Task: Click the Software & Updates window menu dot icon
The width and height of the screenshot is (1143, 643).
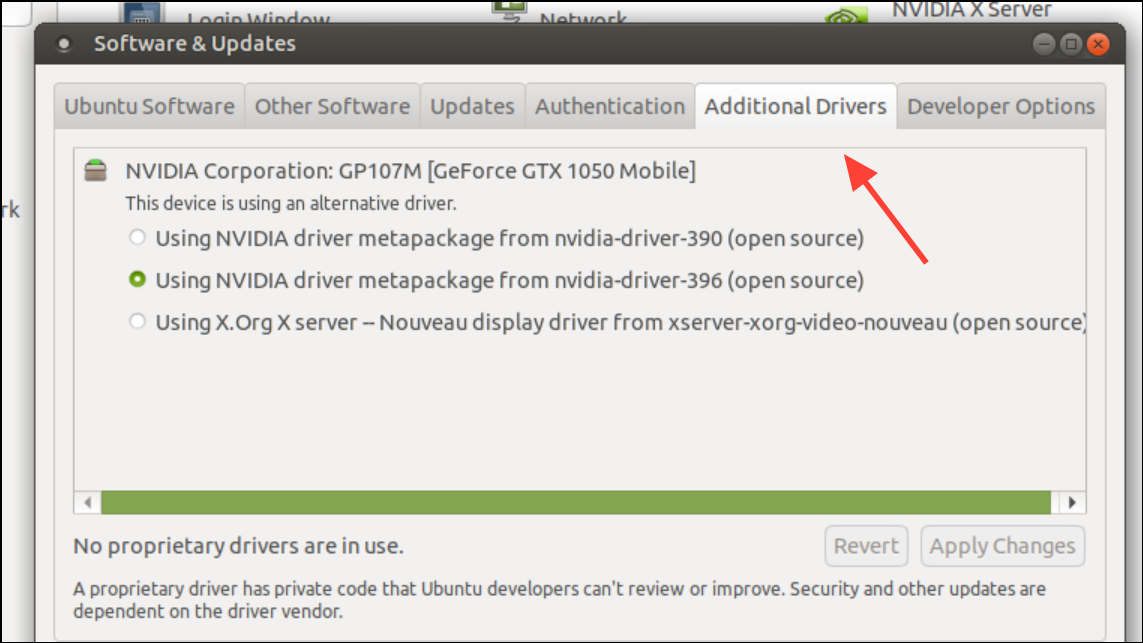Action: coord(64,44)
